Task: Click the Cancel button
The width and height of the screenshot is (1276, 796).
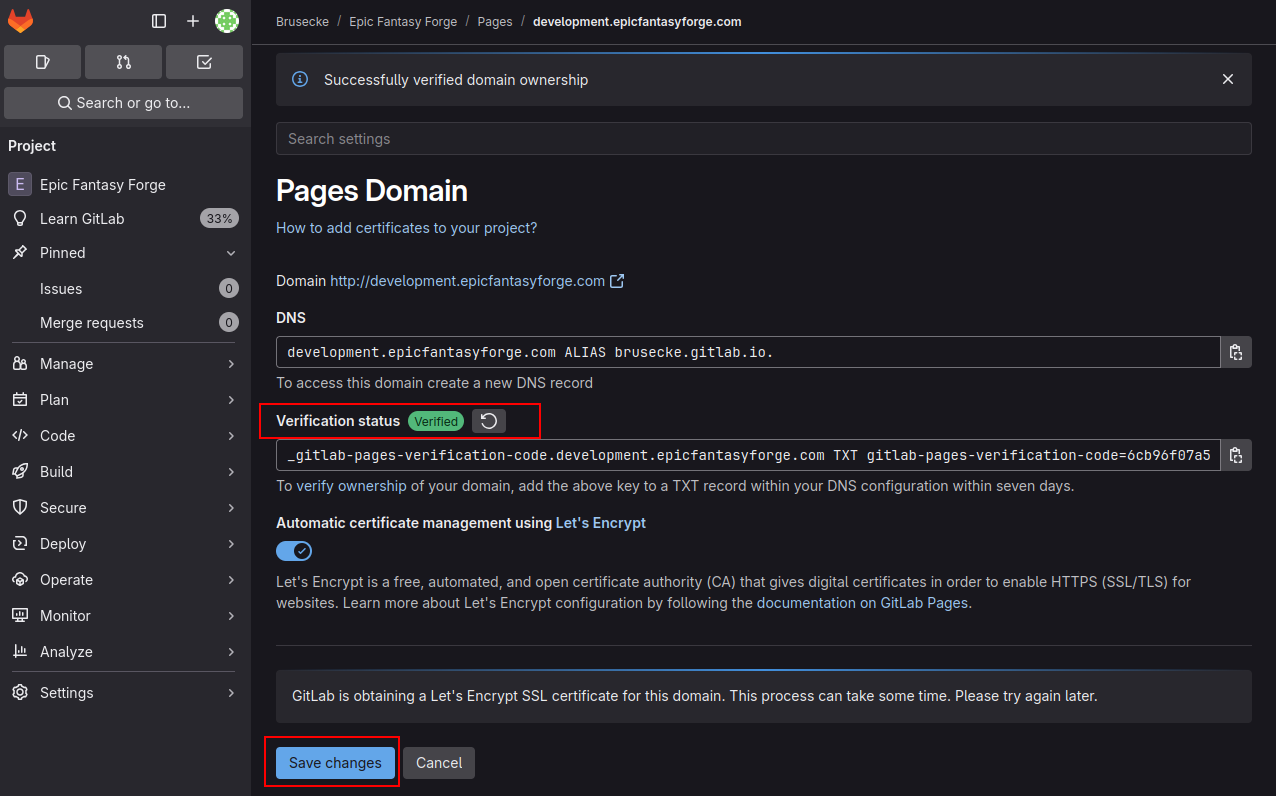Action: tap(439, 763)
